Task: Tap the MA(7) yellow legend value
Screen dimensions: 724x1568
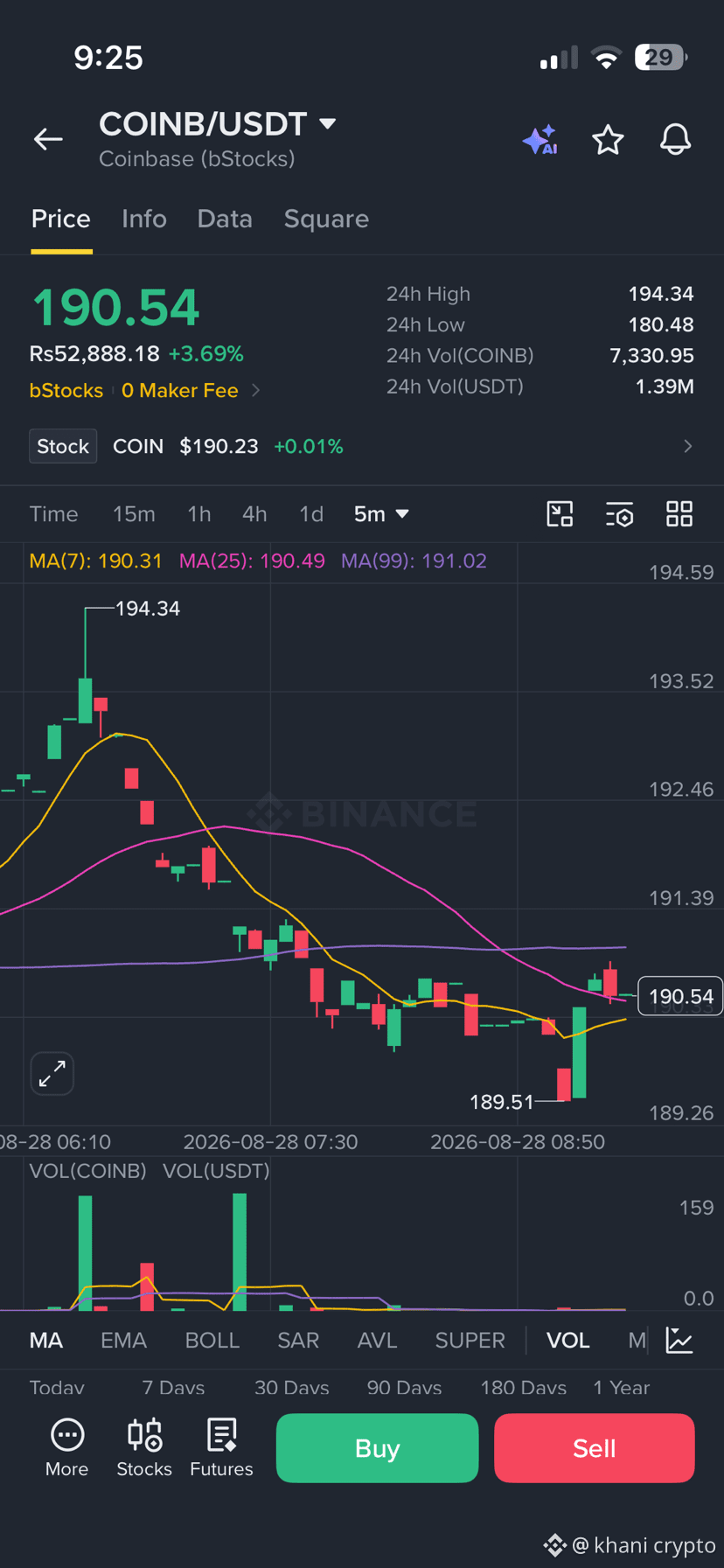Action: point(96,561)
